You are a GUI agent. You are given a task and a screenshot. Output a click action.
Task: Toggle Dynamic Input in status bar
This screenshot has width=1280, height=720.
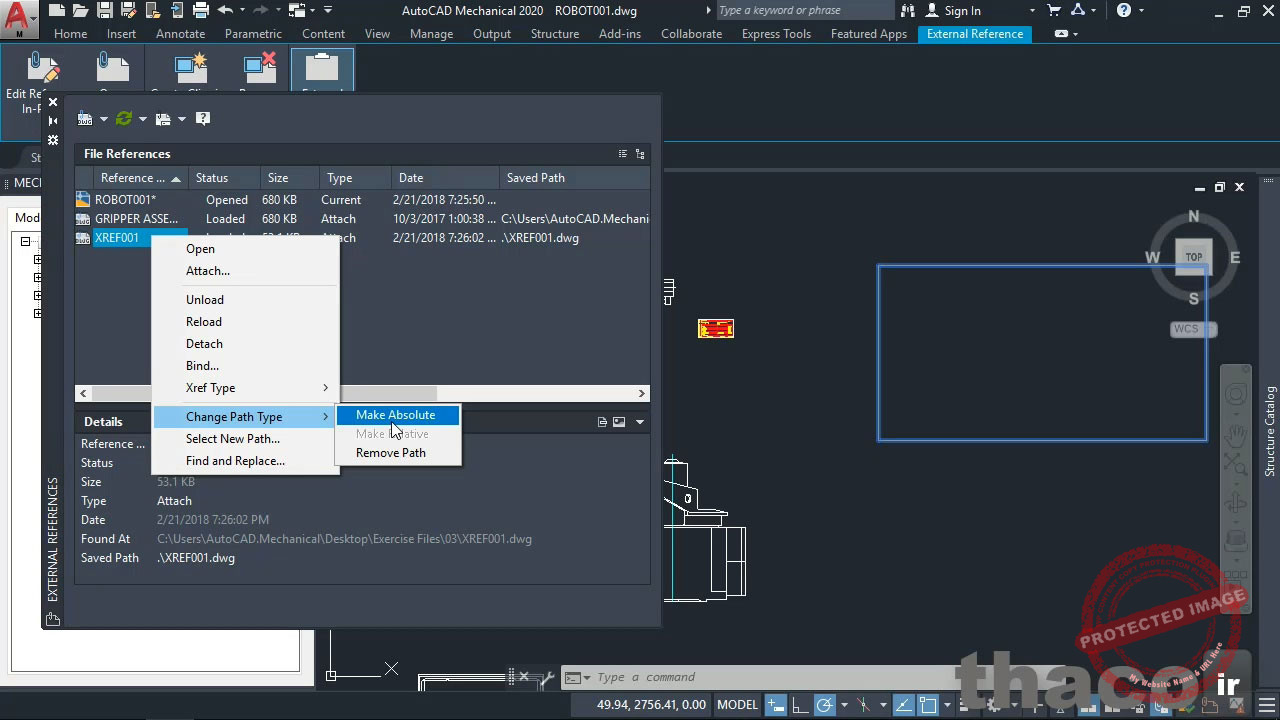pyautogui.click(x=775, y=705)
